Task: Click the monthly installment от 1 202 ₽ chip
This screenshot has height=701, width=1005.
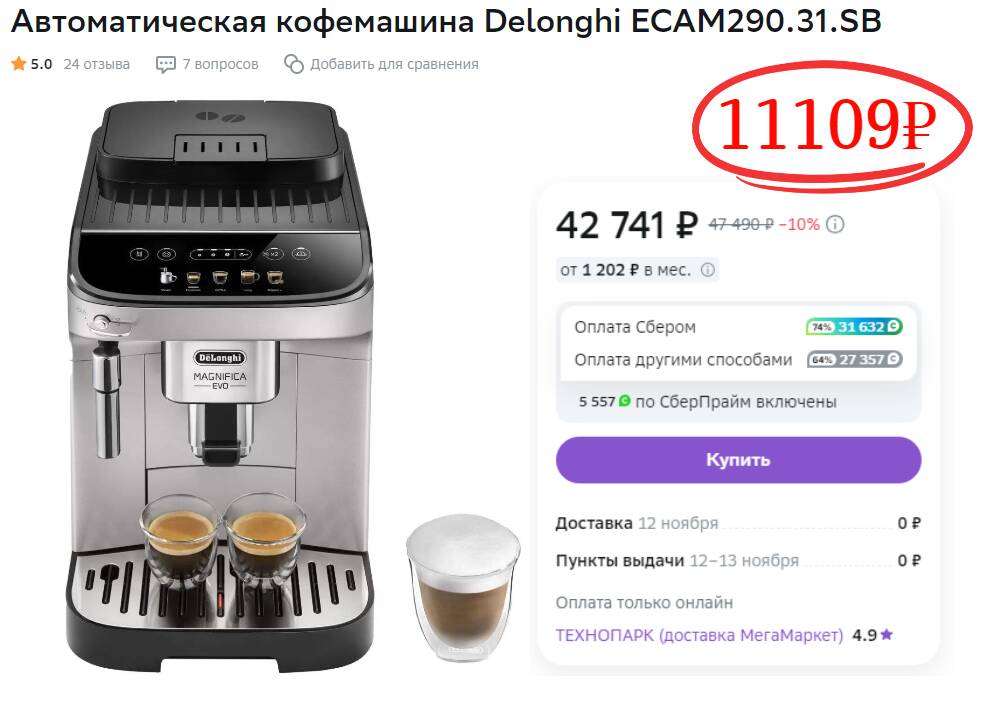Action: [636, 270]
